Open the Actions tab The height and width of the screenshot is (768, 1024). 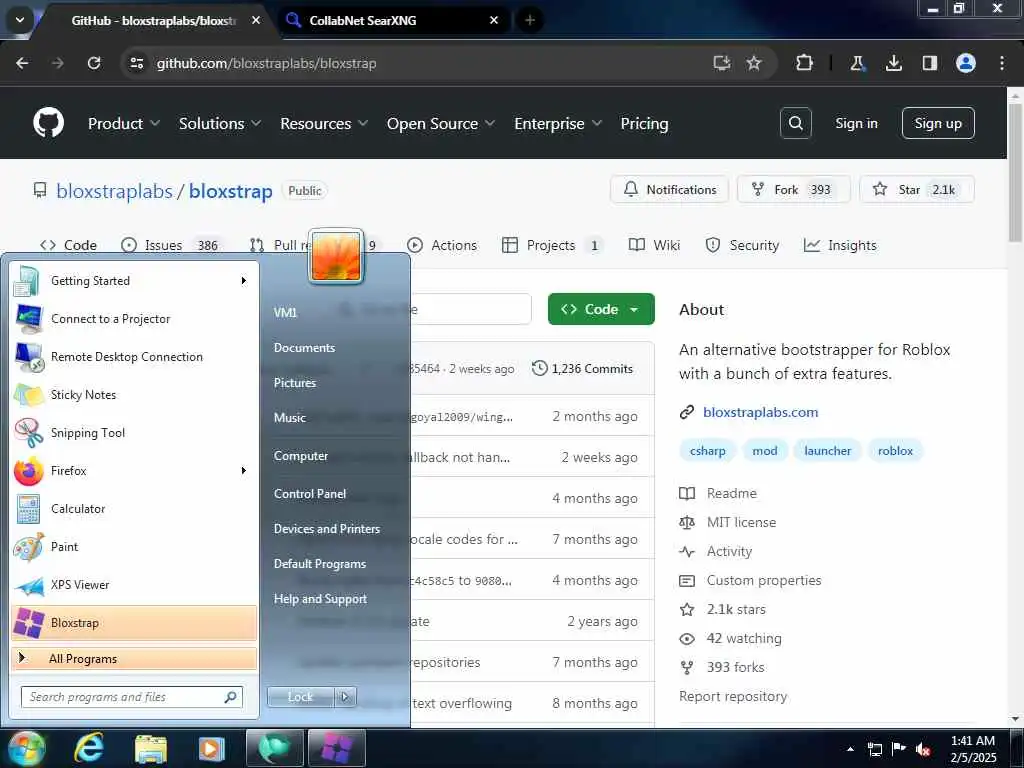(x=442, y=245)
